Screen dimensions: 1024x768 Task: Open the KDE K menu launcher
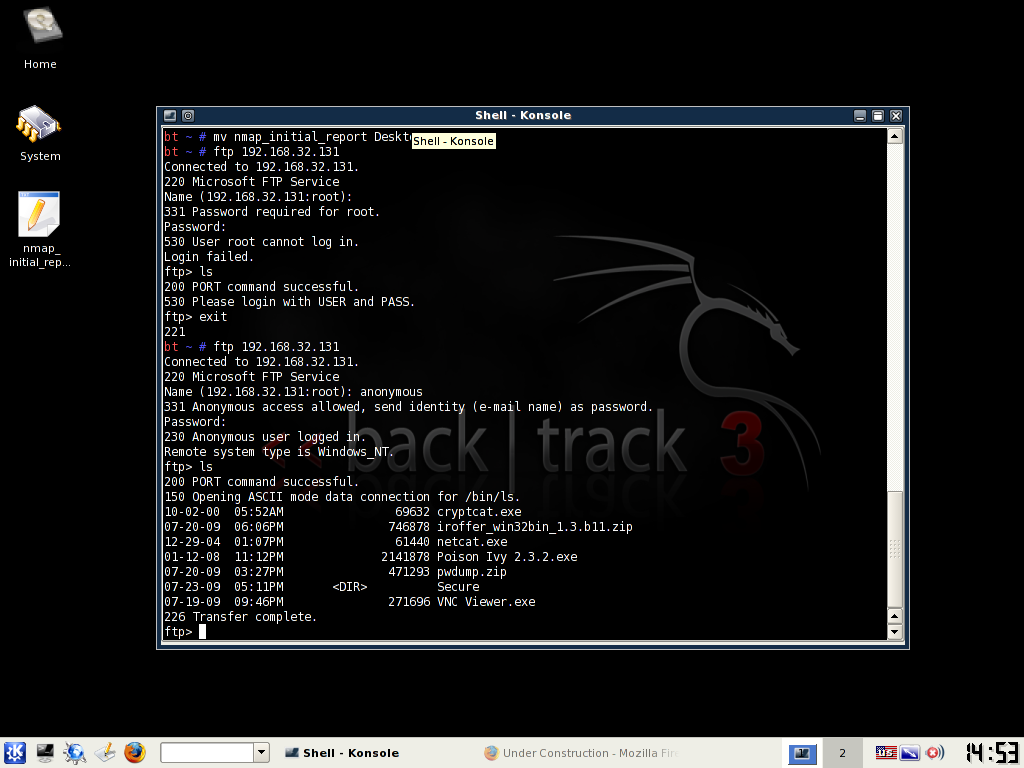[x=14, y=752]
